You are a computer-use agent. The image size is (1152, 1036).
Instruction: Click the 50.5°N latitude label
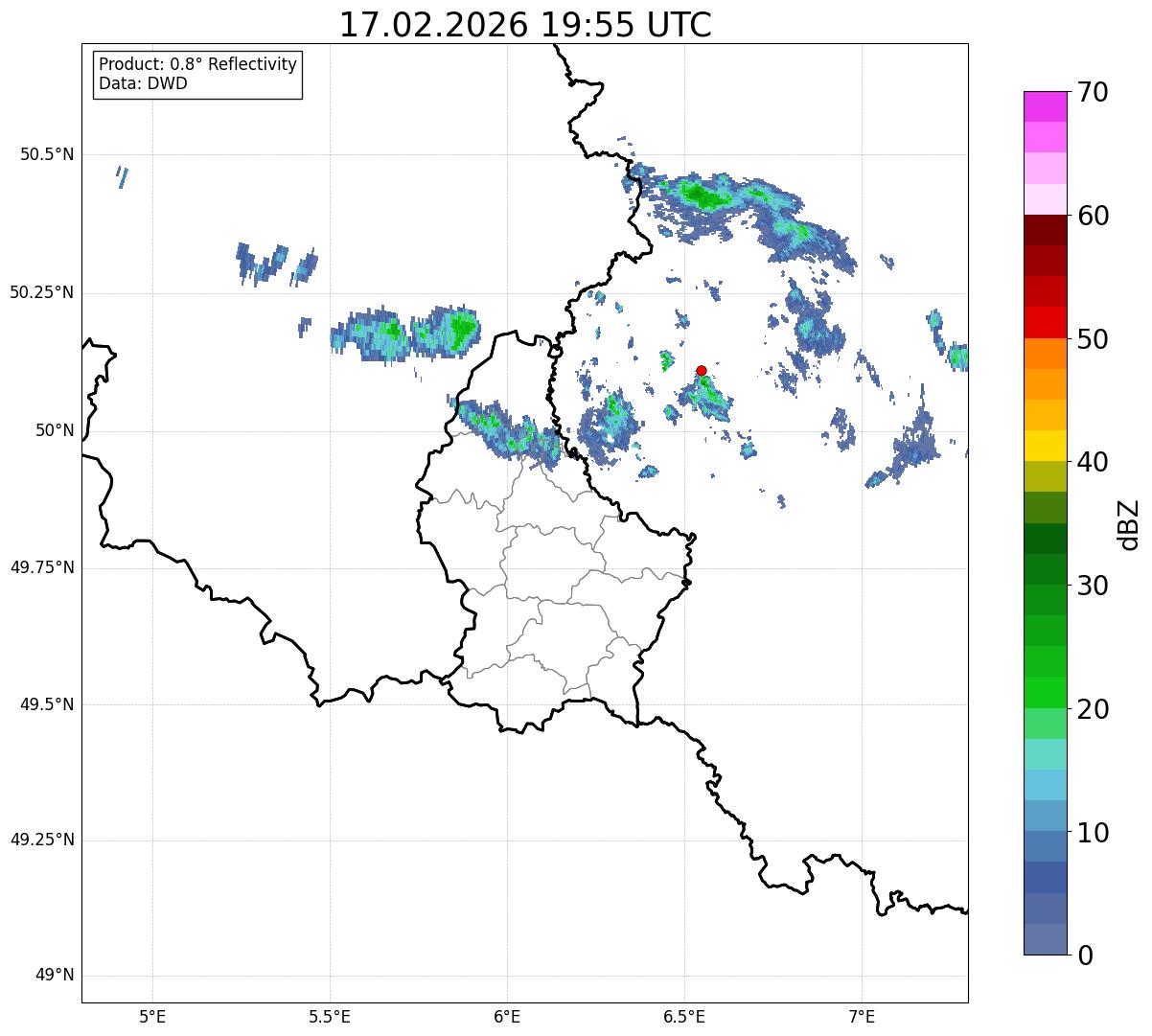click(x=47, y=154)
